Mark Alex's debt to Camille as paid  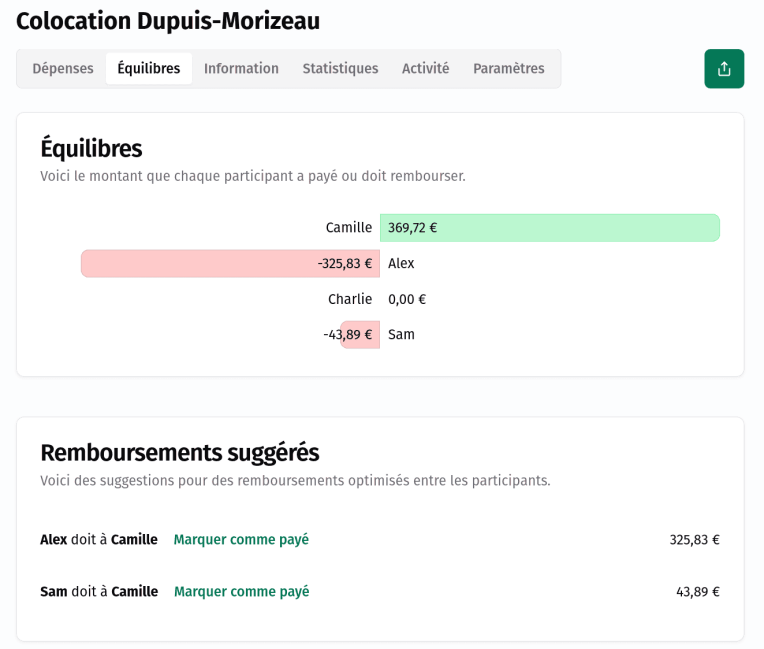click(241, 540)
